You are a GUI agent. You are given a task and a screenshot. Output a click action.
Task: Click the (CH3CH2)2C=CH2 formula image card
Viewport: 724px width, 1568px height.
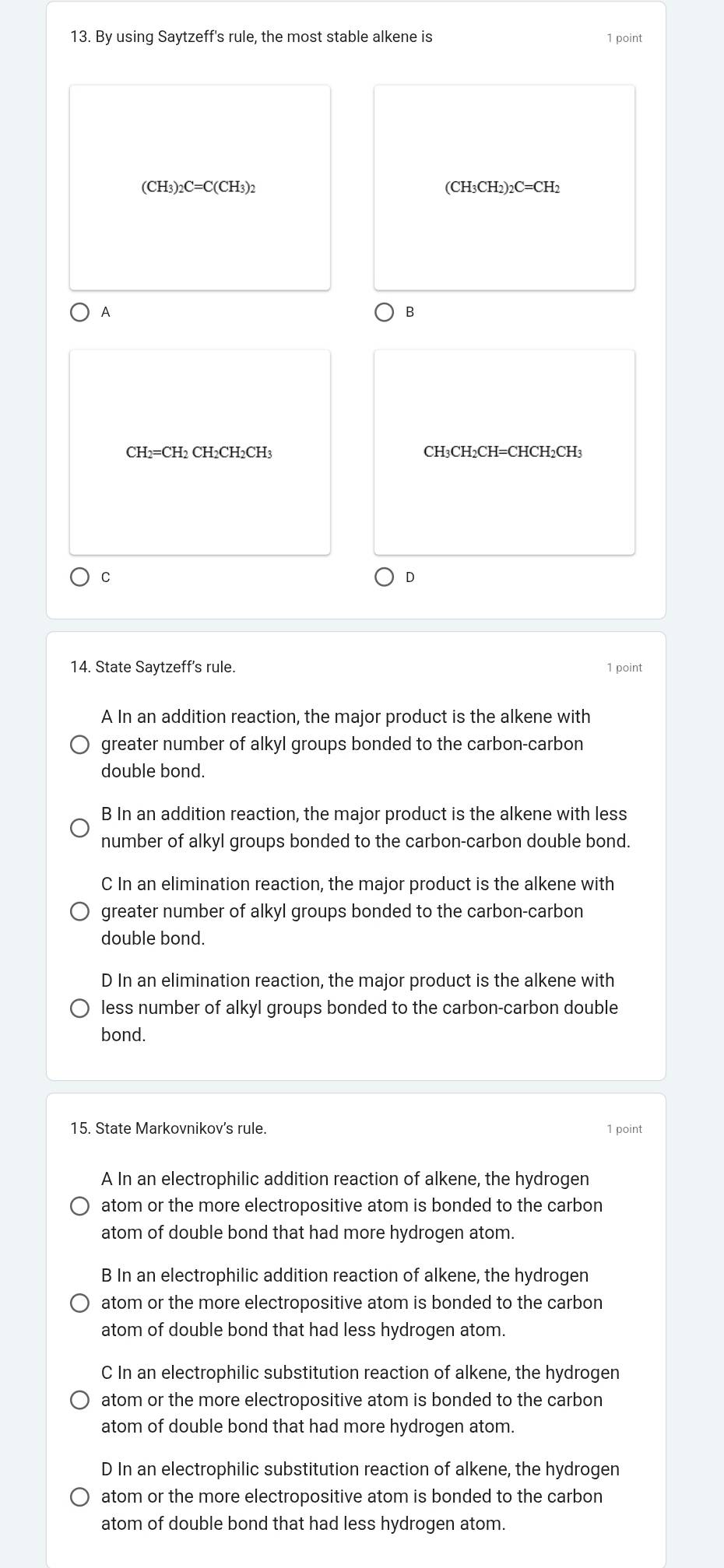[x=504, y=188]
